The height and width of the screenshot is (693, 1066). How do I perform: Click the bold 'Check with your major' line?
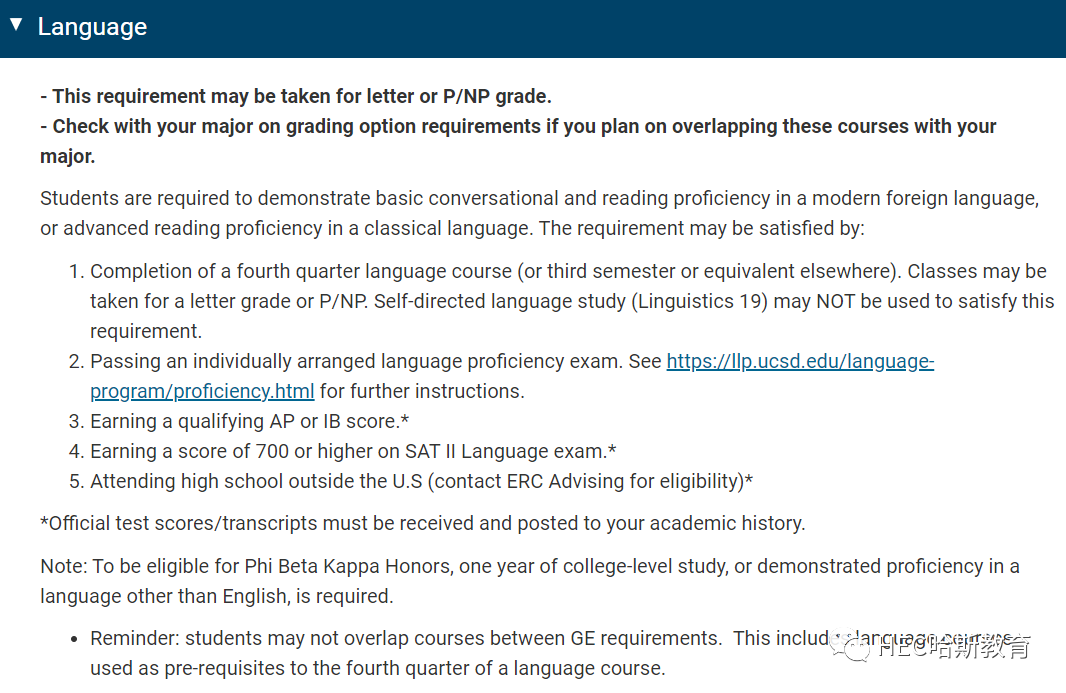click(518, 141)
